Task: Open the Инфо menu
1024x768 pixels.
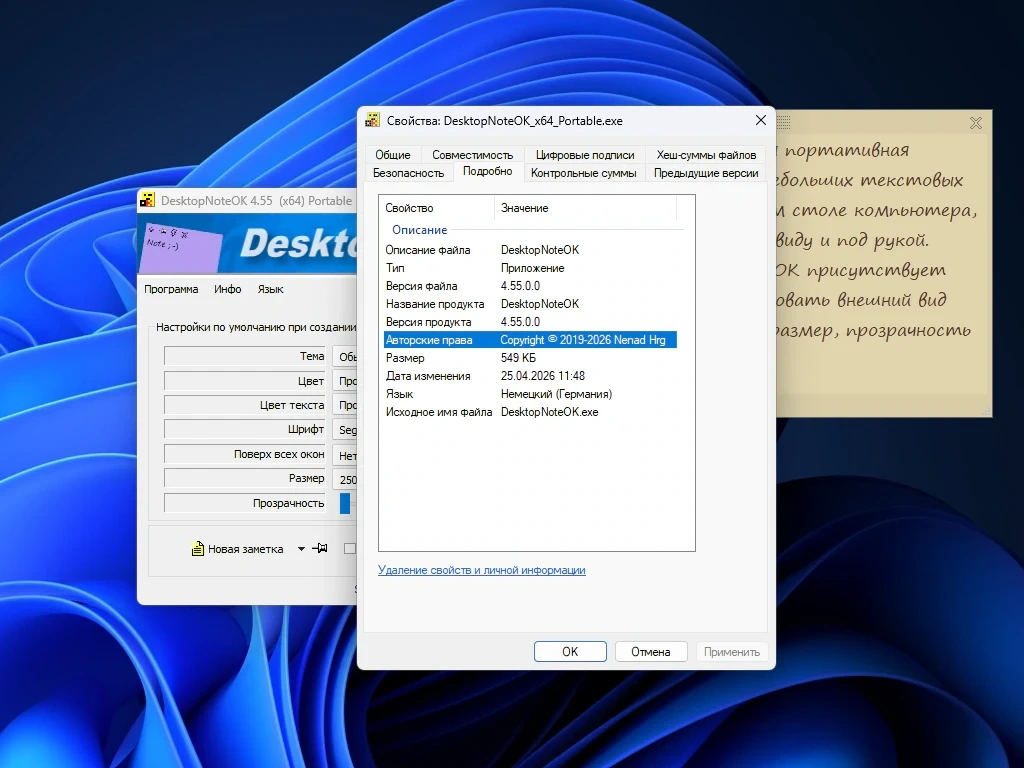Action: click(x=227, y=289)
